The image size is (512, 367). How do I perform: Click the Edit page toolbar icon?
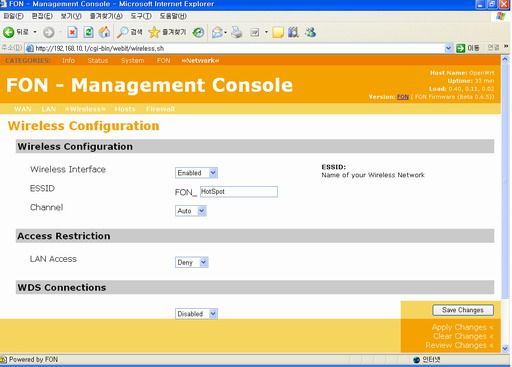click(255, 32)
